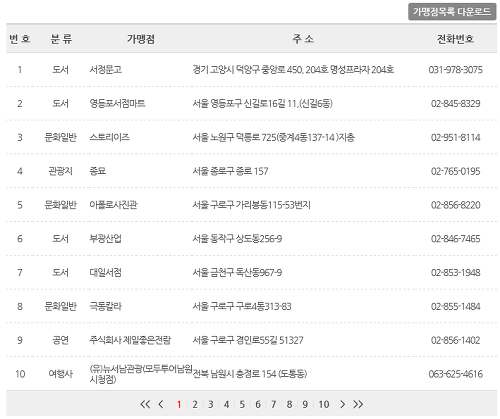Select the store name 영등포서점마트
This screenshot has width=500, height=419.
tap(117, 103)
